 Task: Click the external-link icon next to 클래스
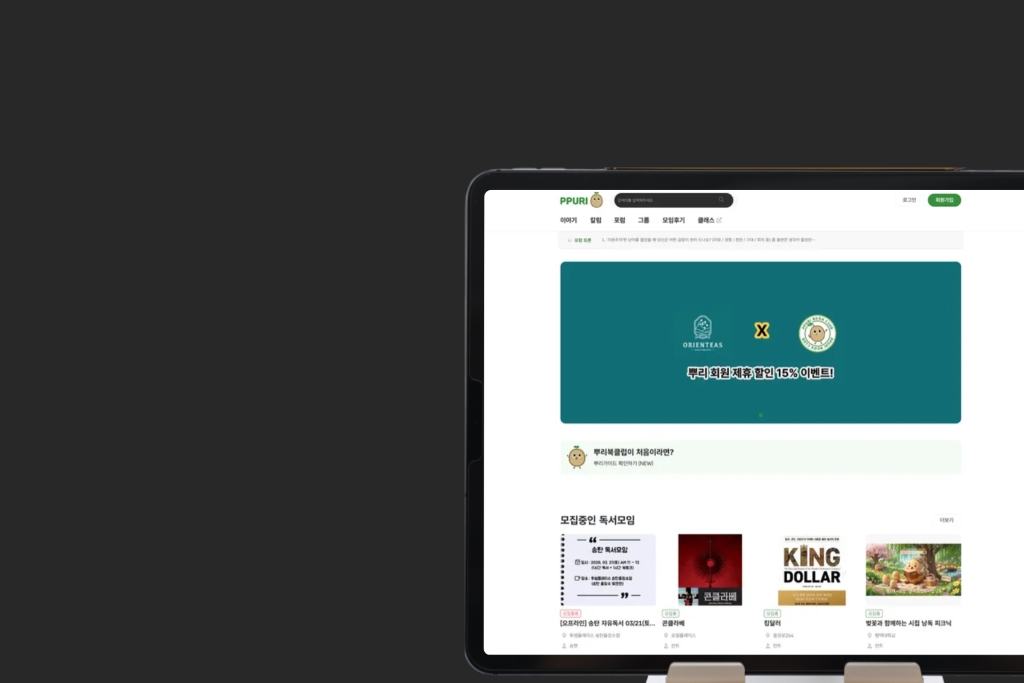click(719, 220)
